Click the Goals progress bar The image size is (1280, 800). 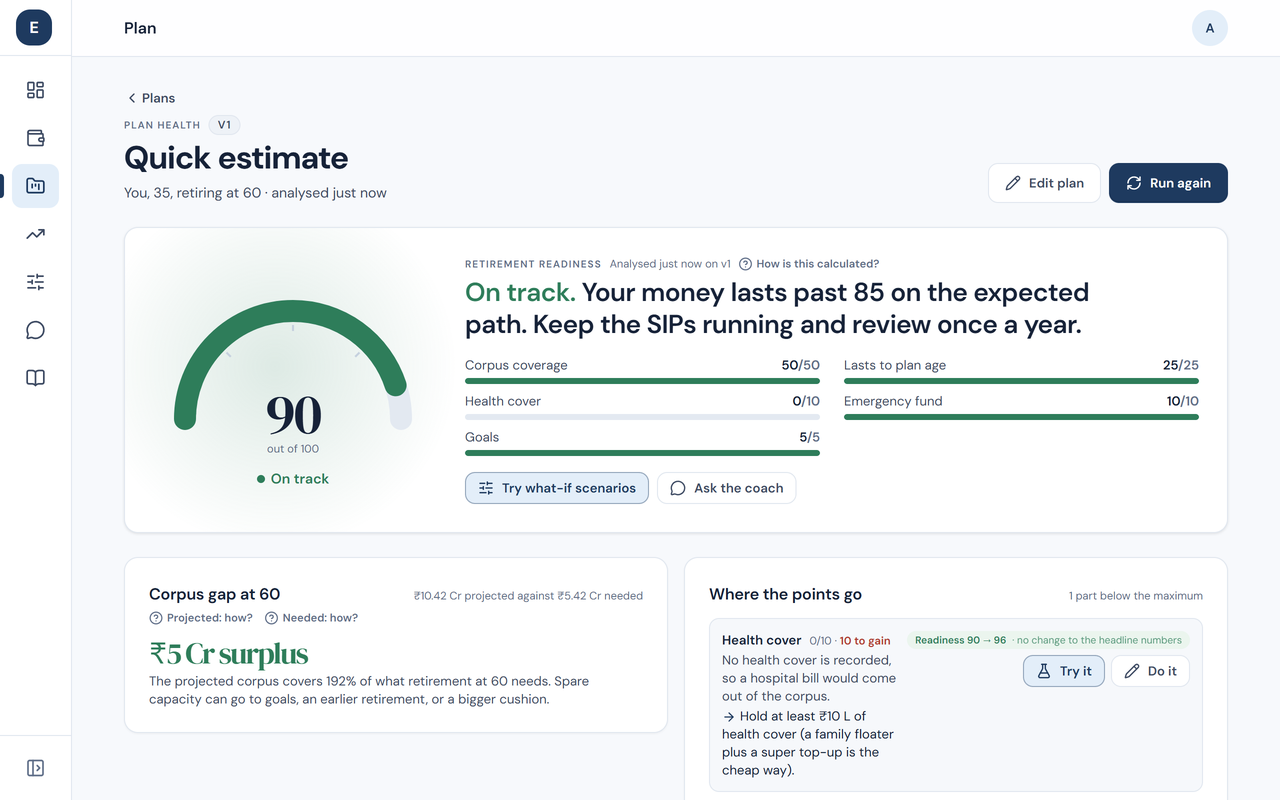(642, 453)
